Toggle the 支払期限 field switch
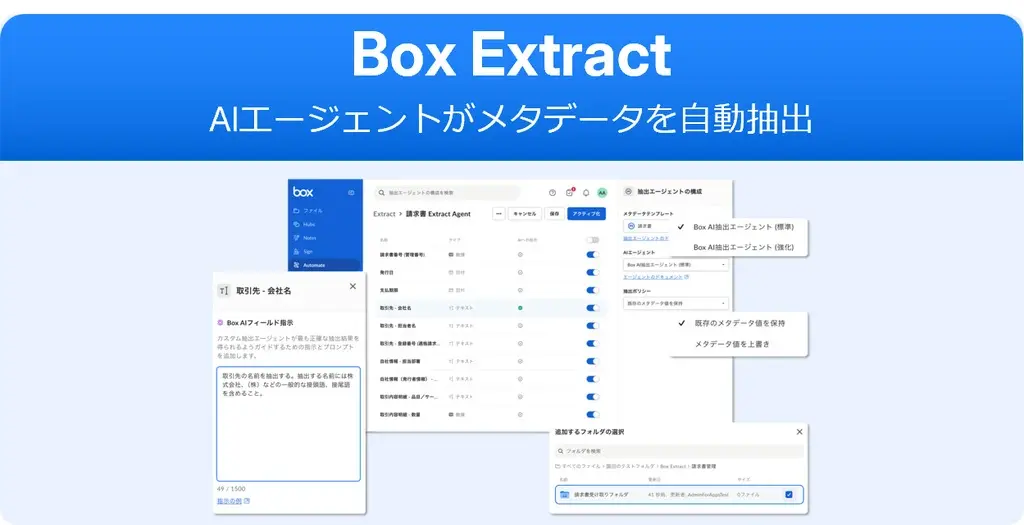The image size is (1024, 525). coord(593,290)
